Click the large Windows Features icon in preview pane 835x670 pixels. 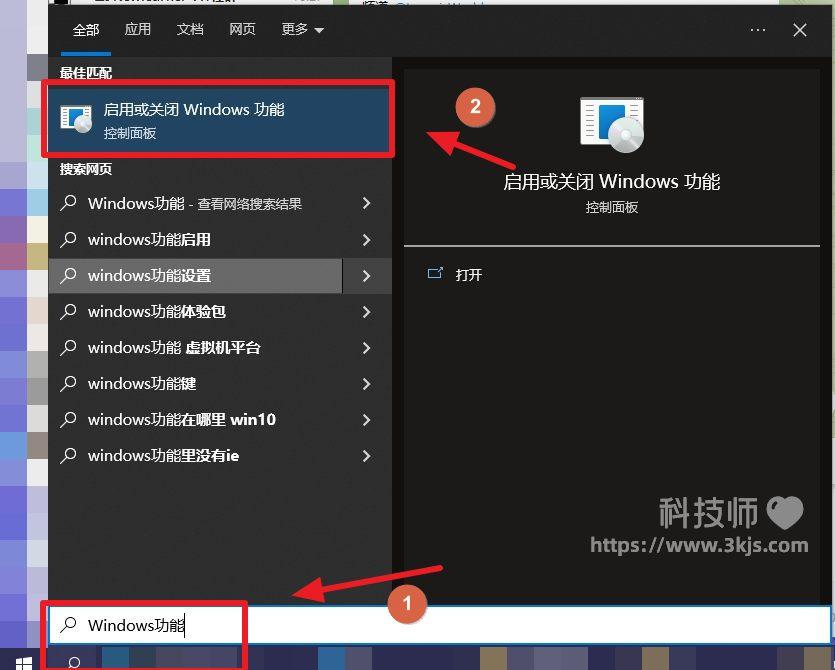tap(612, 125)
